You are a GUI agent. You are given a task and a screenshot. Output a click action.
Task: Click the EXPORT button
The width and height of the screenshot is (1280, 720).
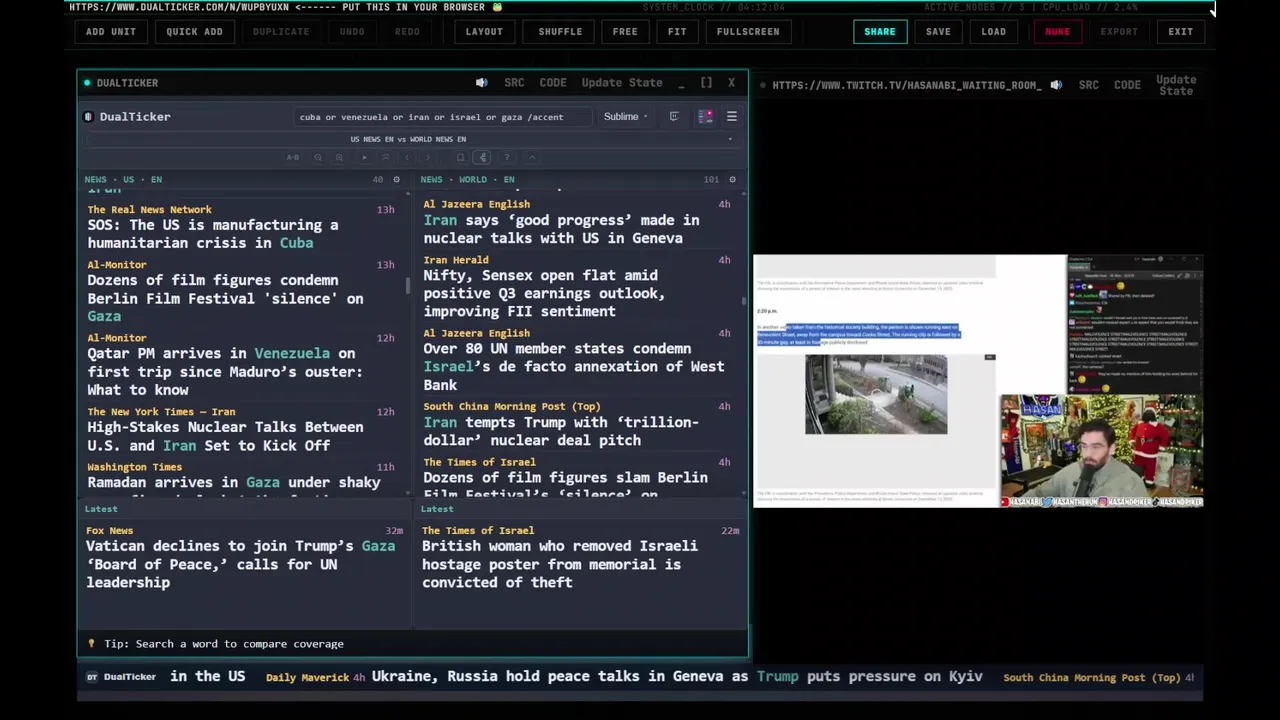[1119, 31]
